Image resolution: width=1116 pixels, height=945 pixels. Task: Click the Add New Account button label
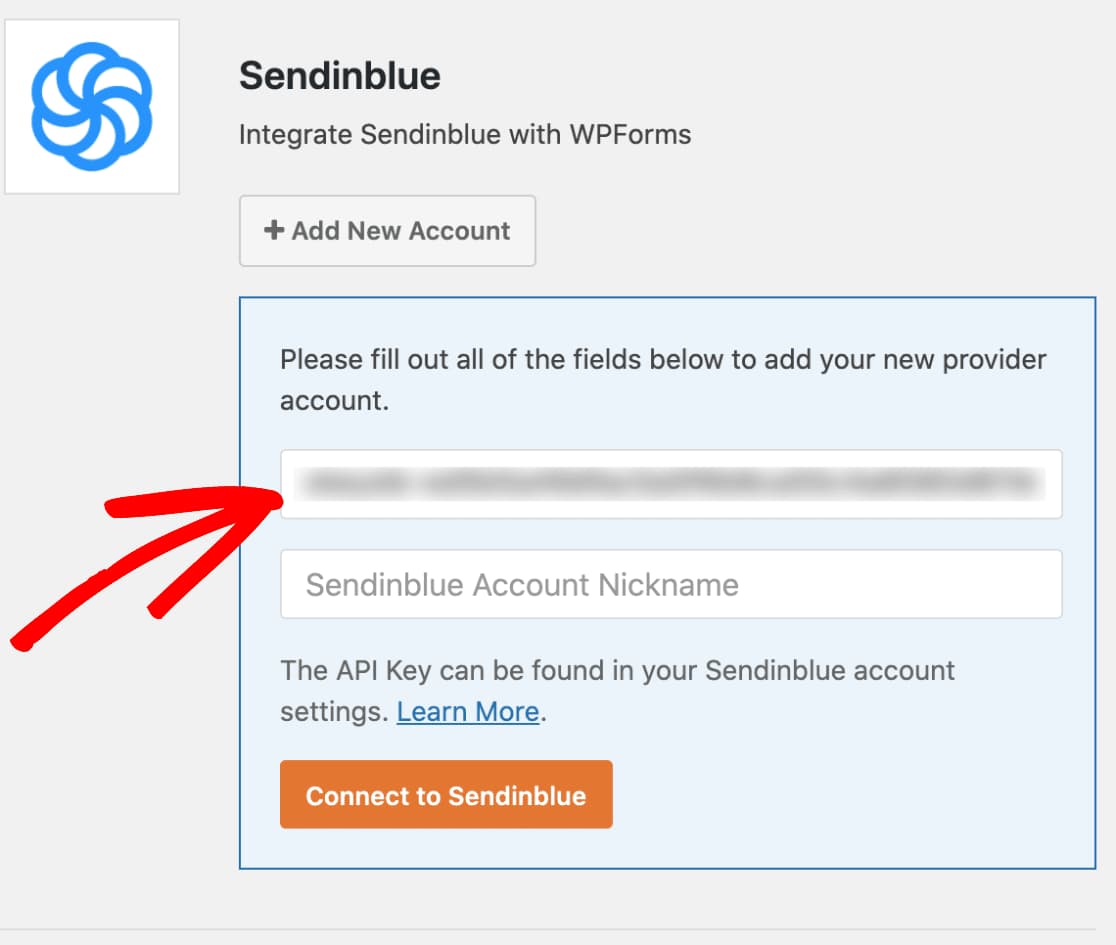coord(398,231)
